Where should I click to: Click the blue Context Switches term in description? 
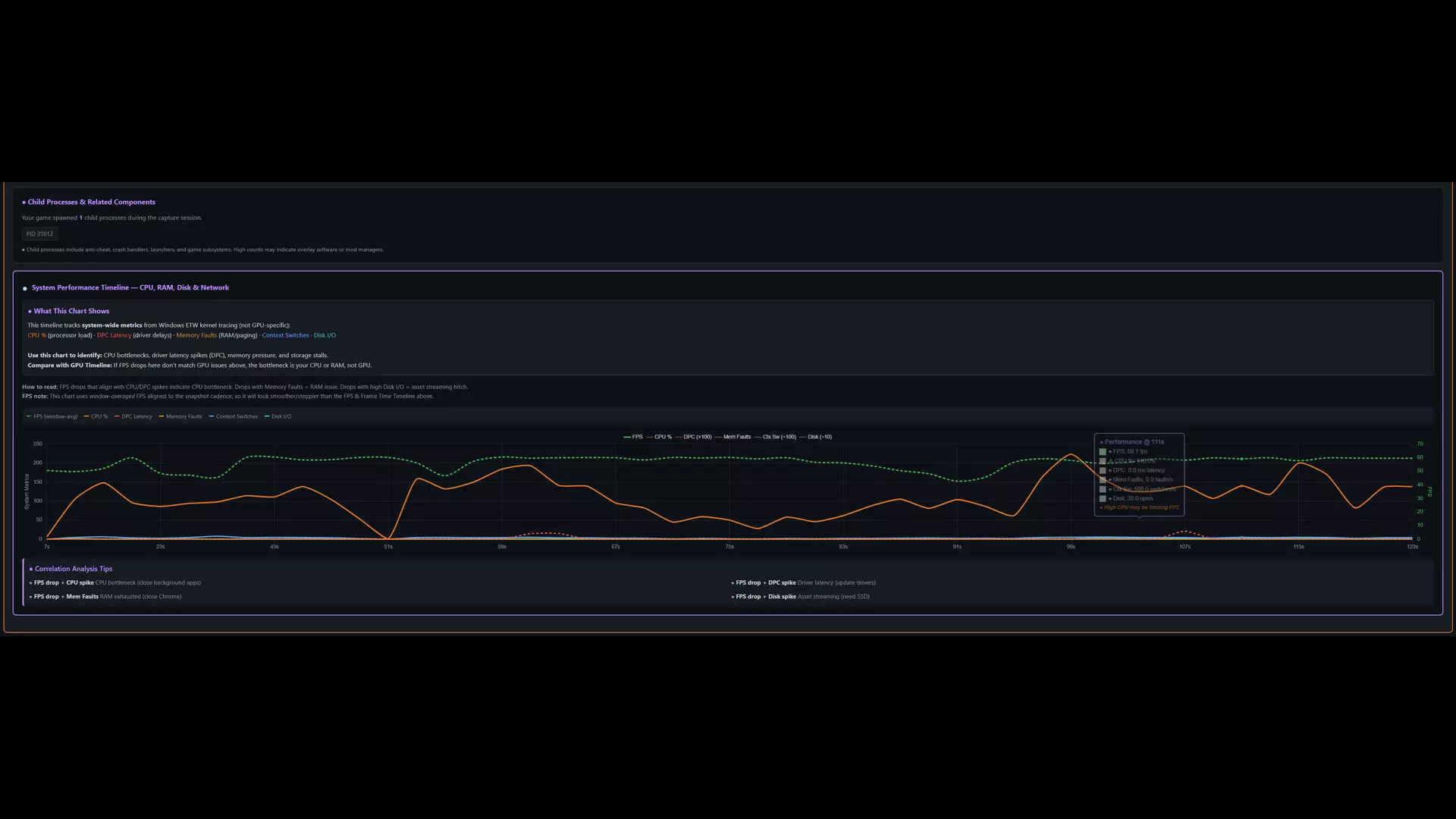[x=286, y=335]
